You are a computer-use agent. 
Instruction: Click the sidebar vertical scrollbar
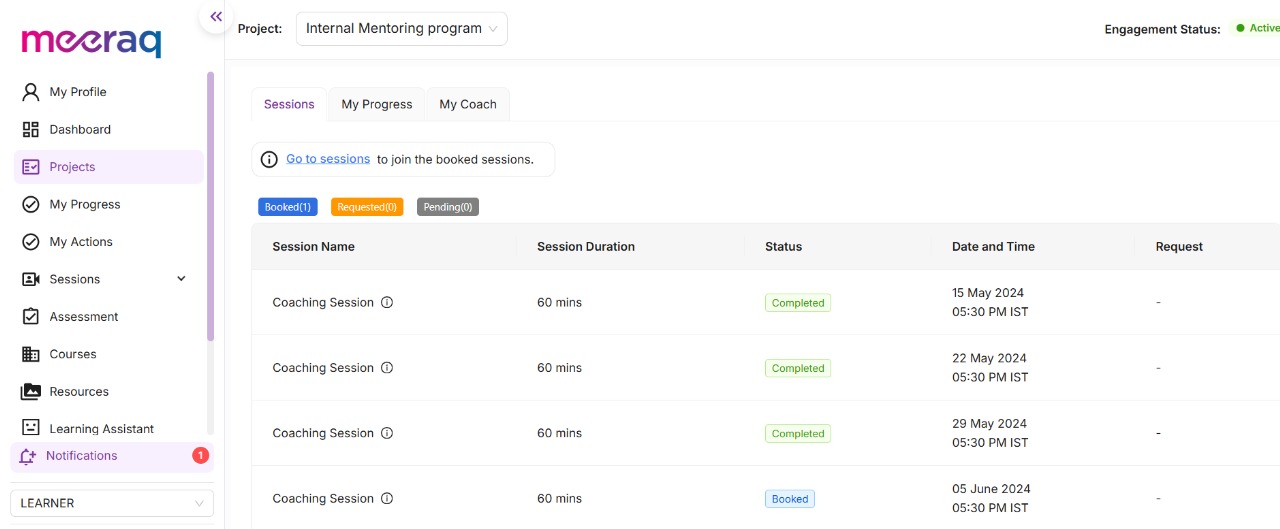click(210, 206)
